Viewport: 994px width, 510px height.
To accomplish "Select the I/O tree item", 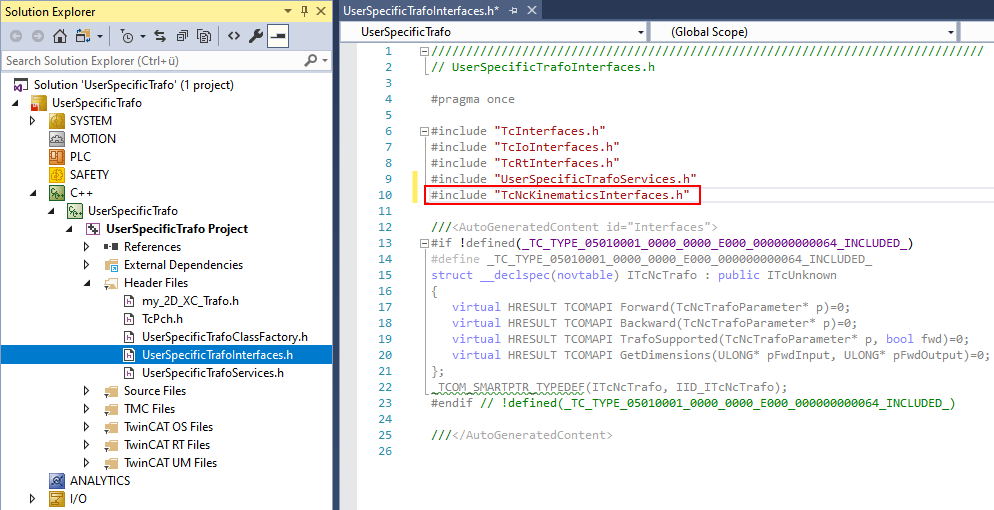I will point(78,499).
